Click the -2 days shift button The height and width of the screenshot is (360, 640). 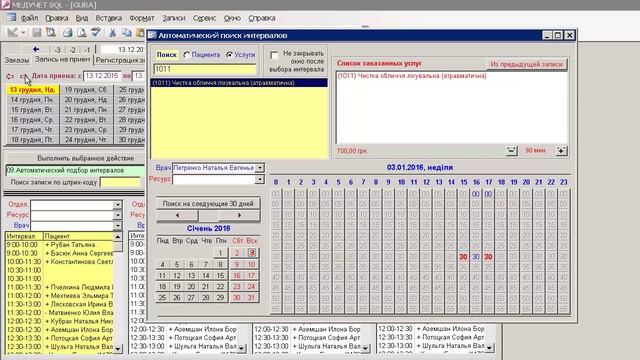tap(72, 50)
